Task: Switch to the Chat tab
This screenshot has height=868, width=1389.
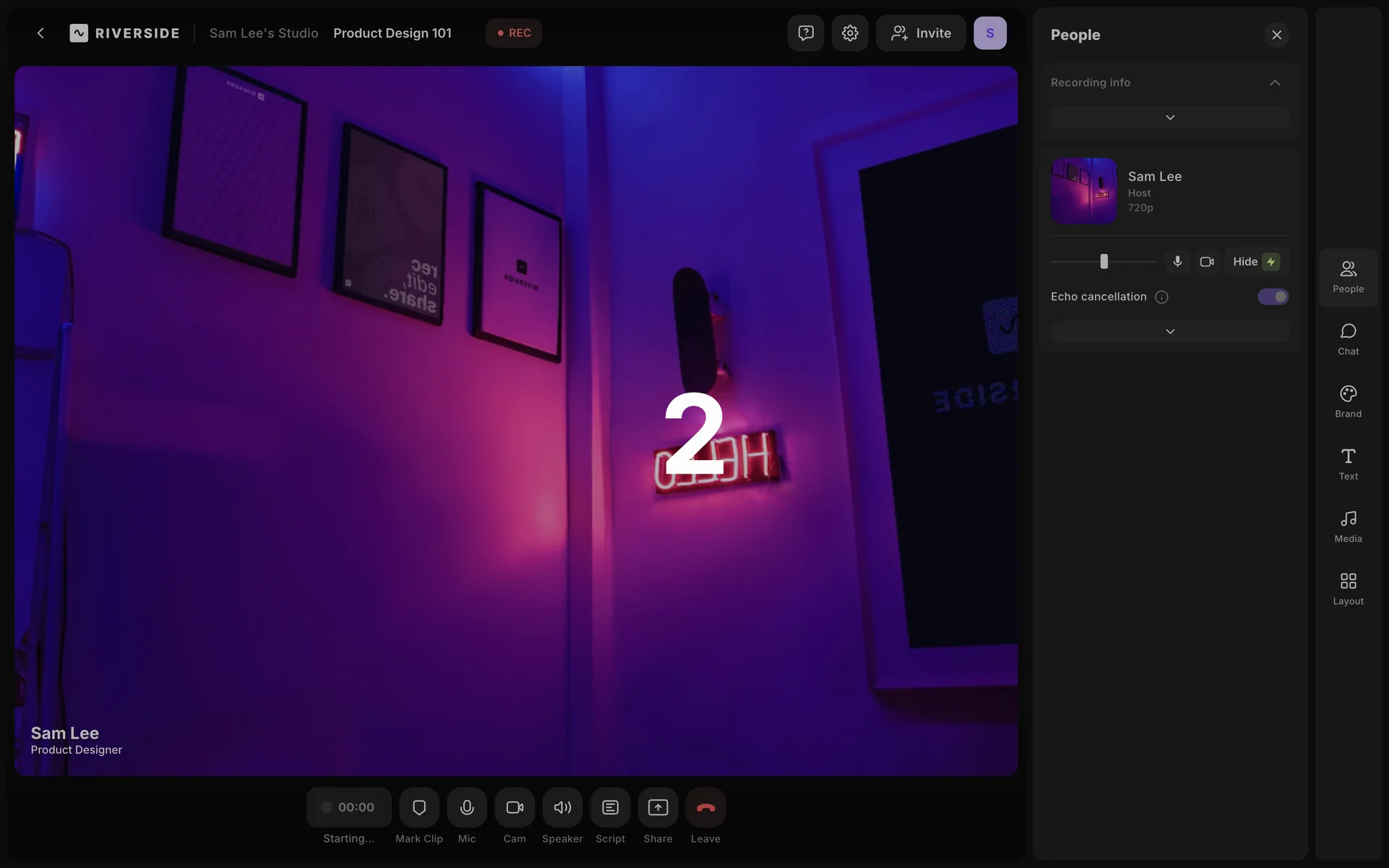Action: click(1348, 339)
